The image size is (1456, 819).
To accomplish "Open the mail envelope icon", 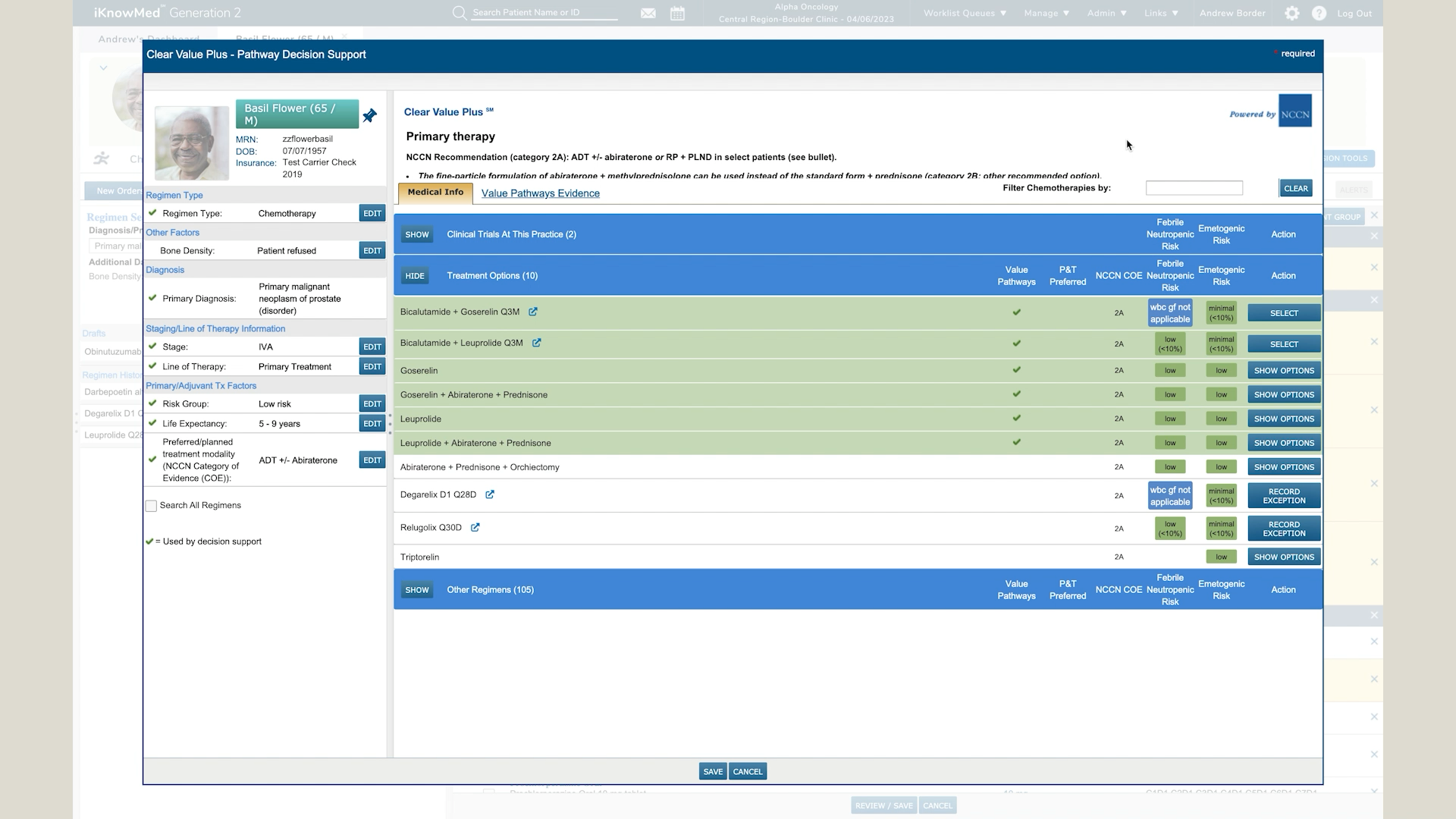I will [648, 13].
